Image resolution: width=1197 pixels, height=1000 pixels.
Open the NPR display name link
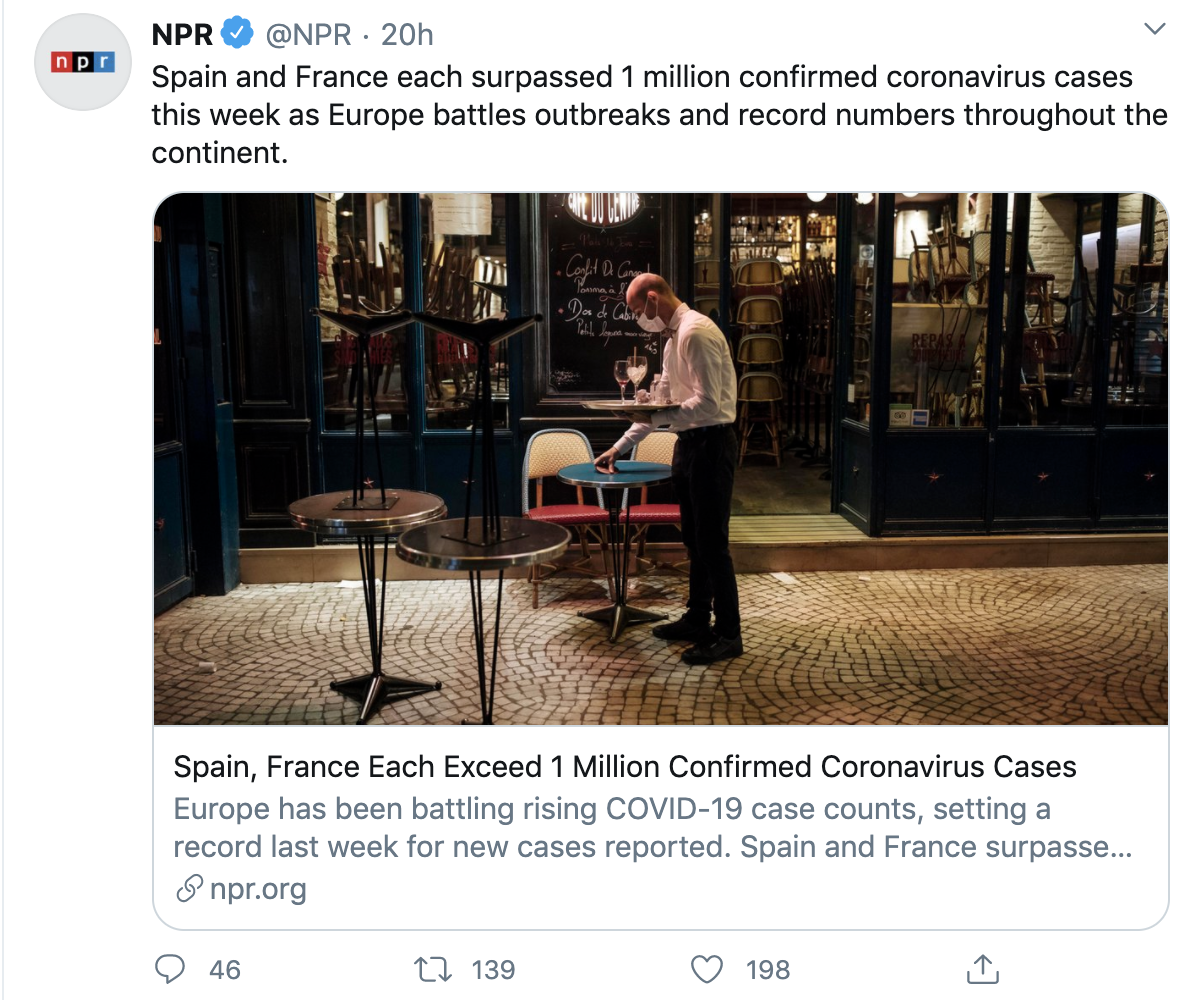click(x=182, y=35)
